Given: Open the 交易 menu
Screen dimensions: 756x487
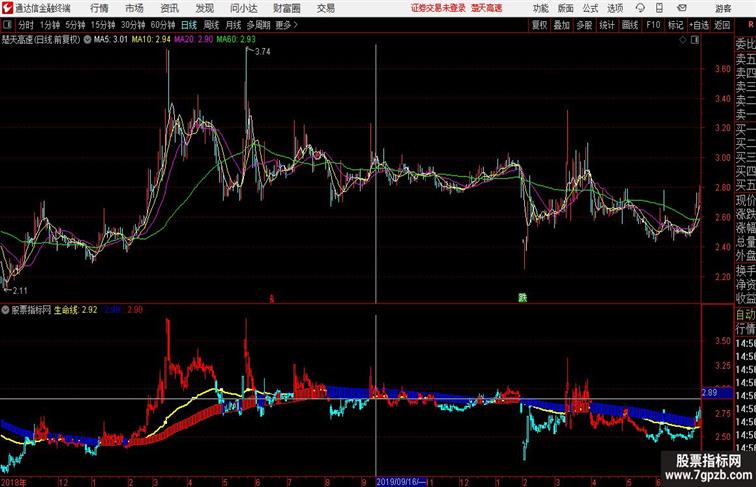Looking at the screenshot, I should pos(326,8).
